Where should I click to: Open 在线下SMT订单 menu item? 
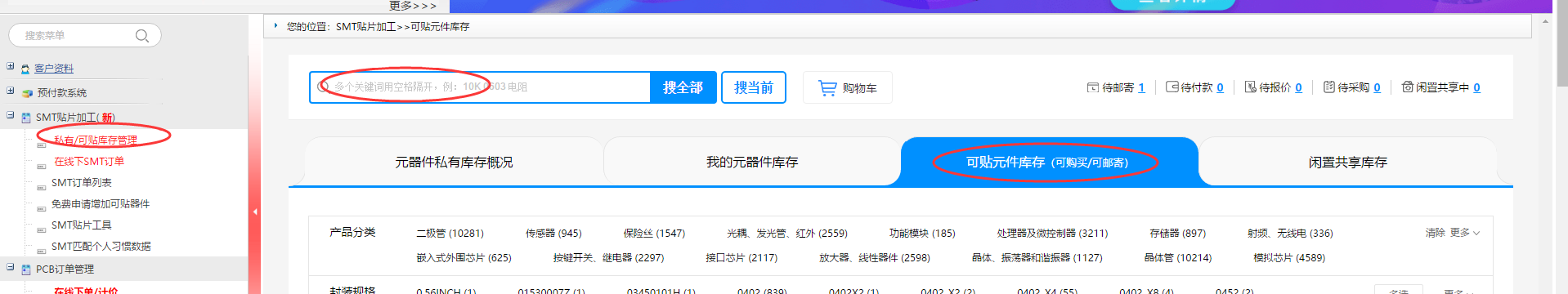coord(89,162)
